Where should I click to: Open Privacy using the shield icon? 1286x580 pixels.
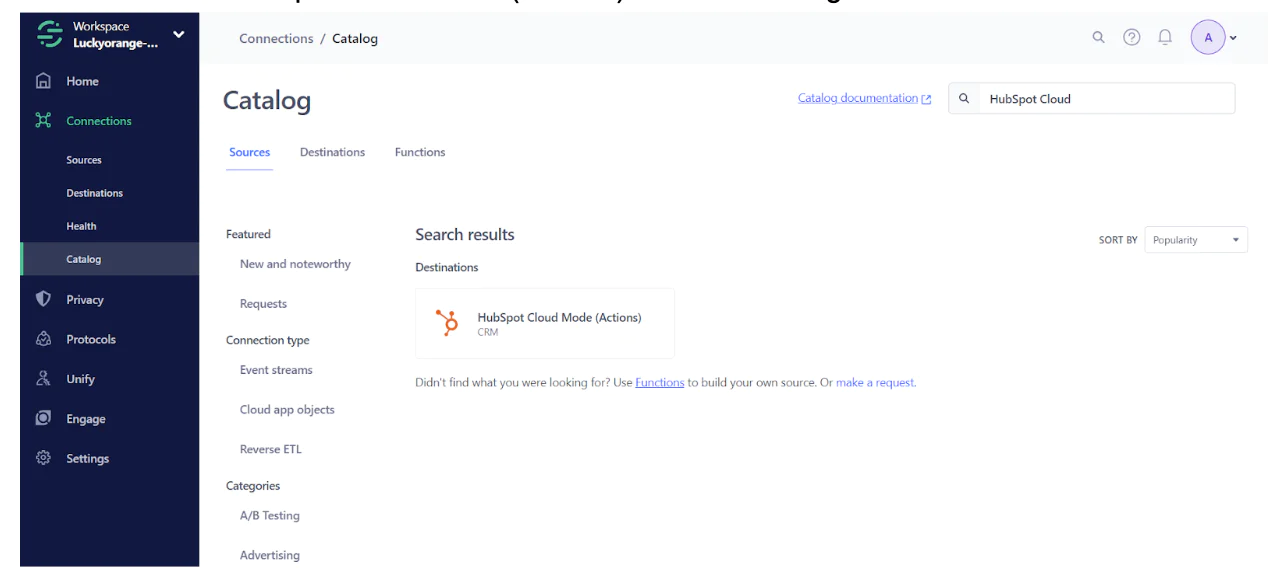[43, 299]
